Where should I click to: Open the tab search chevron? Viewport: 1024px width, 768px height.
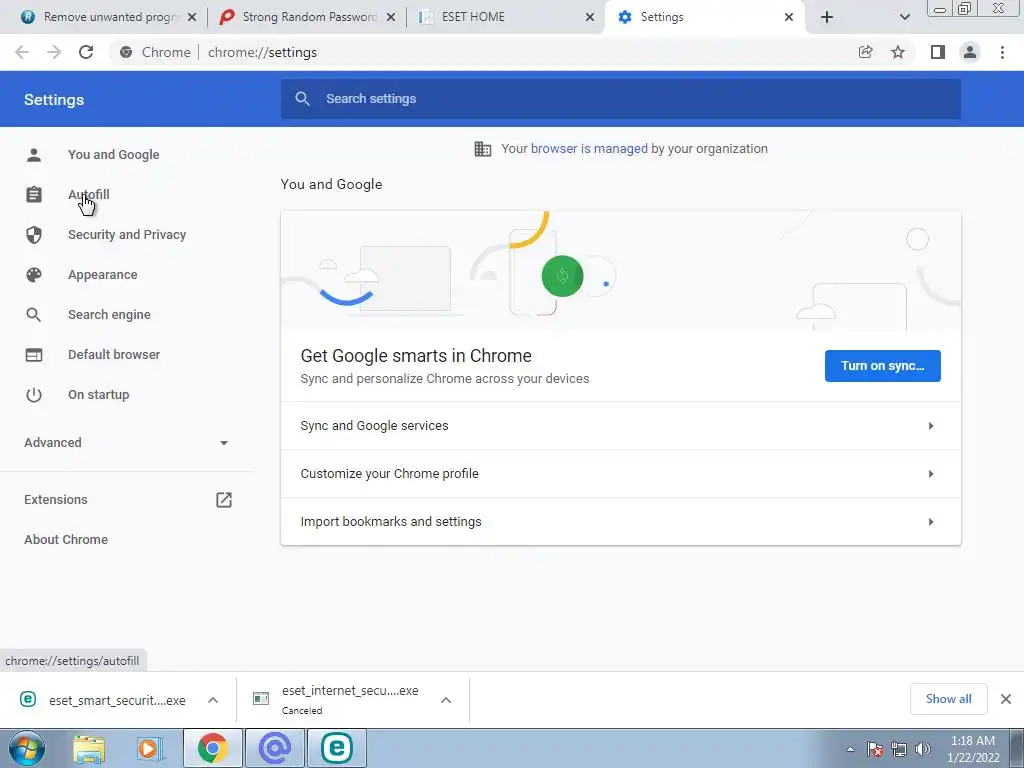(904, 17)
